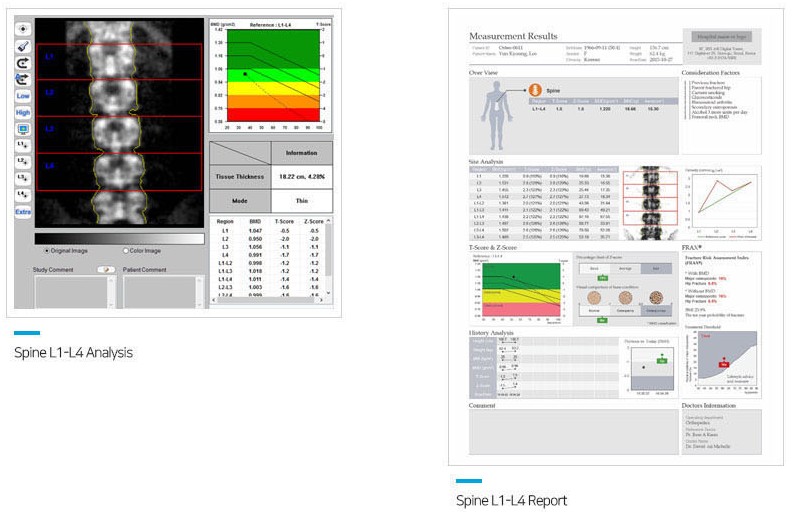Select the Color Image radio button
Viewport: 792px width, 512px height.
[x=126, y=250]
